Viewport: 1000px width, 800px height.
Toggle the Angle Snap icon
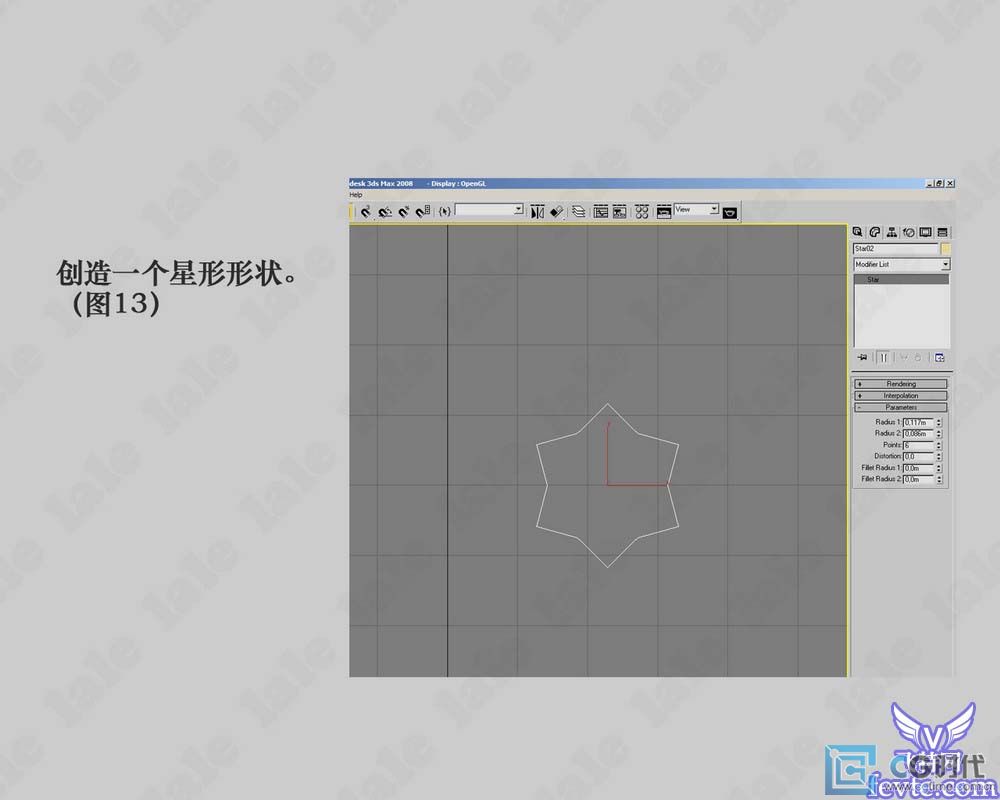tap(385, 212)
